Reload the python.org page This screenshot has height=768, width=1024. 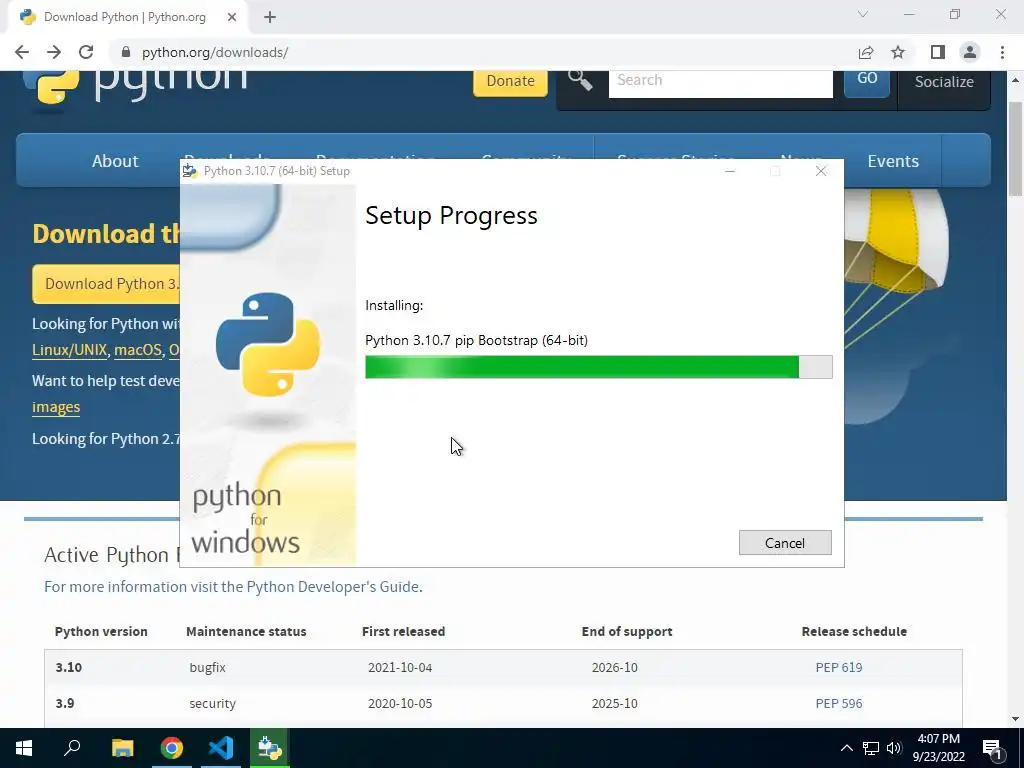click(86, 52)
